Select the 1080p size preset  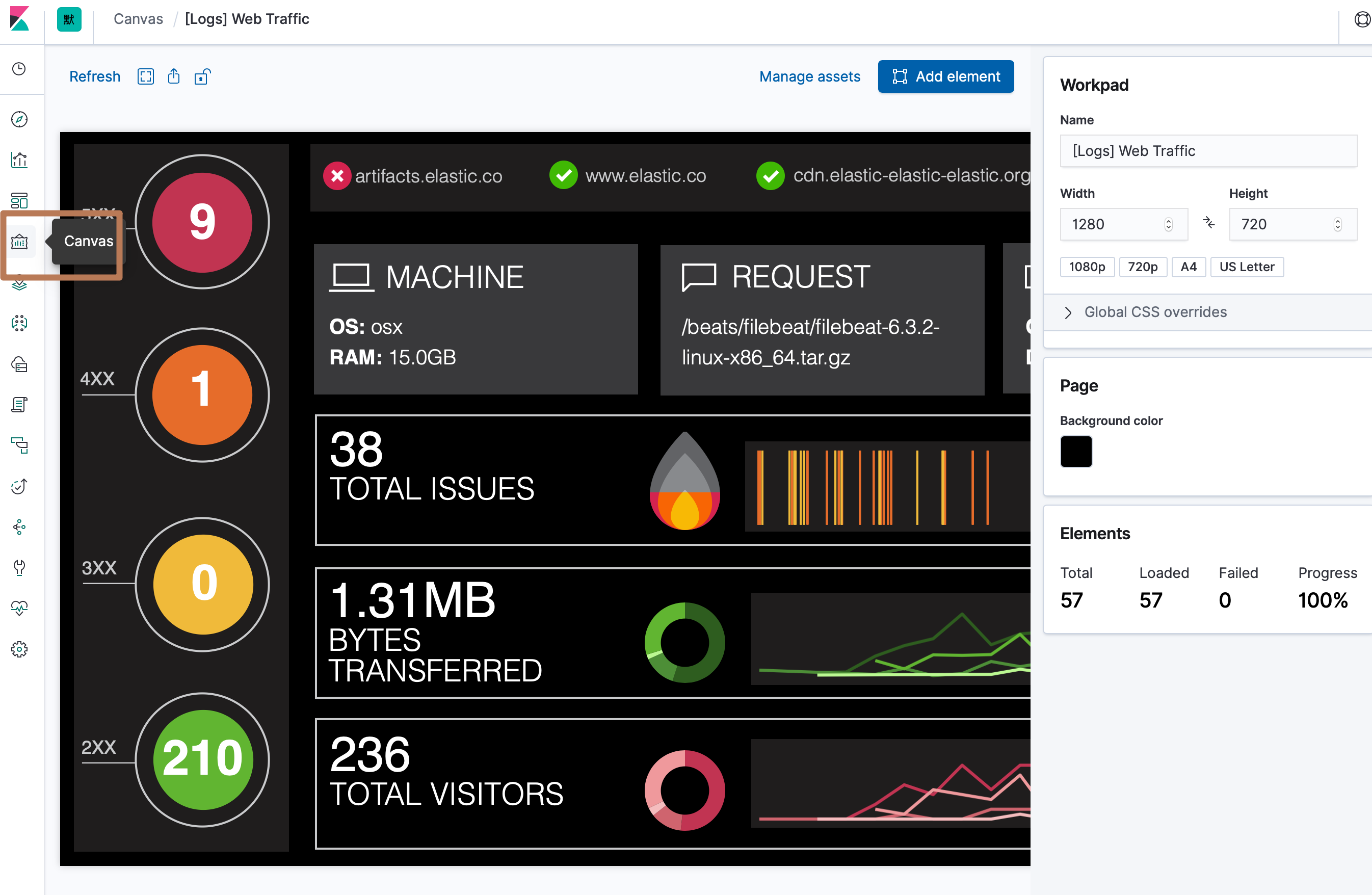1087,267
